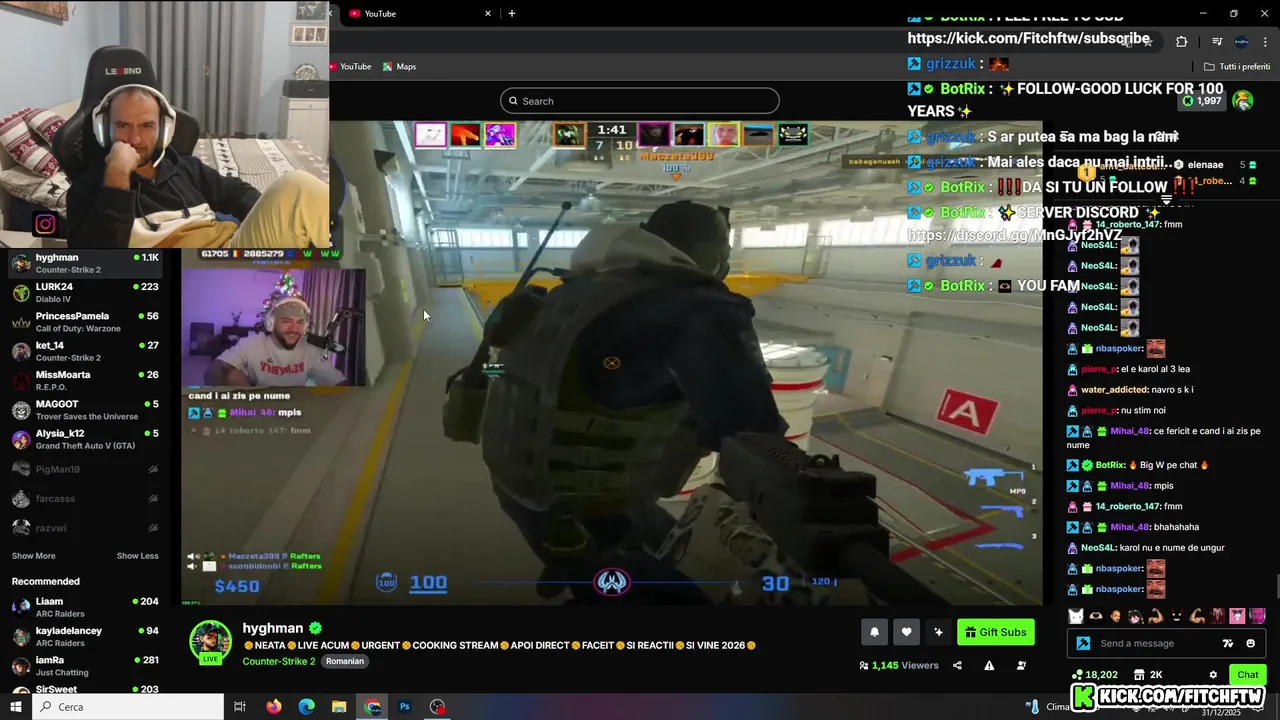The image size is (1280, 720).
Task: Open recommended channel kayladelancey
Action: pyautogui.click(x=85, y=637)
